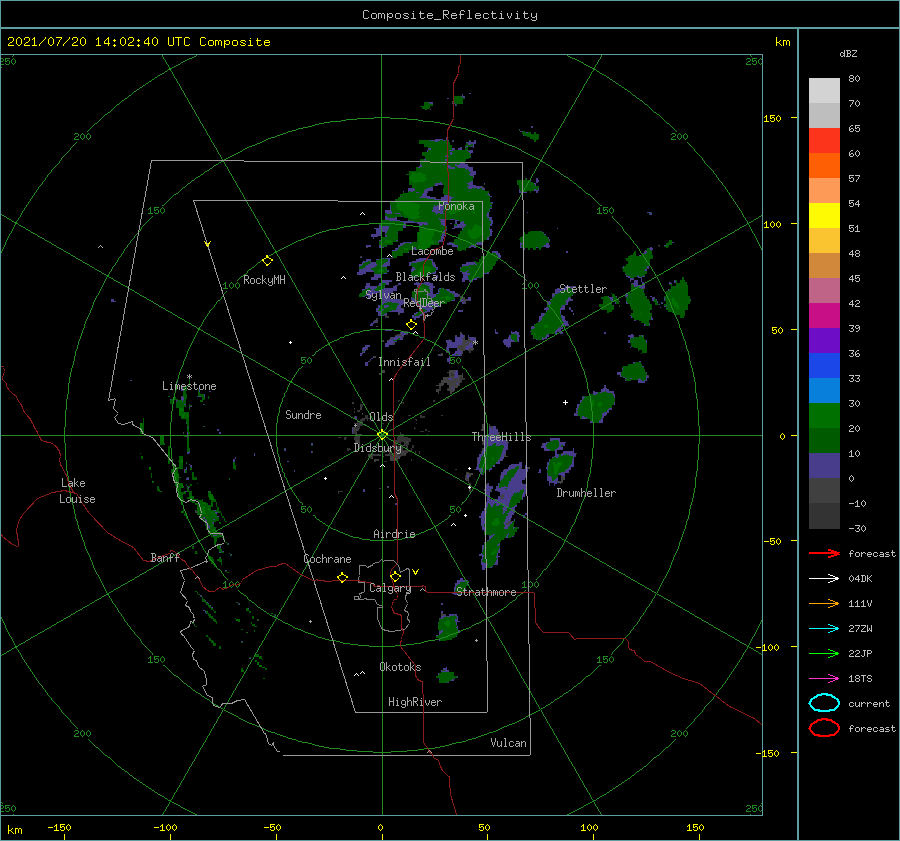Click the cyan current ellipse icon
The width and height of the screenshot is (900, 841).
point(824,703)
